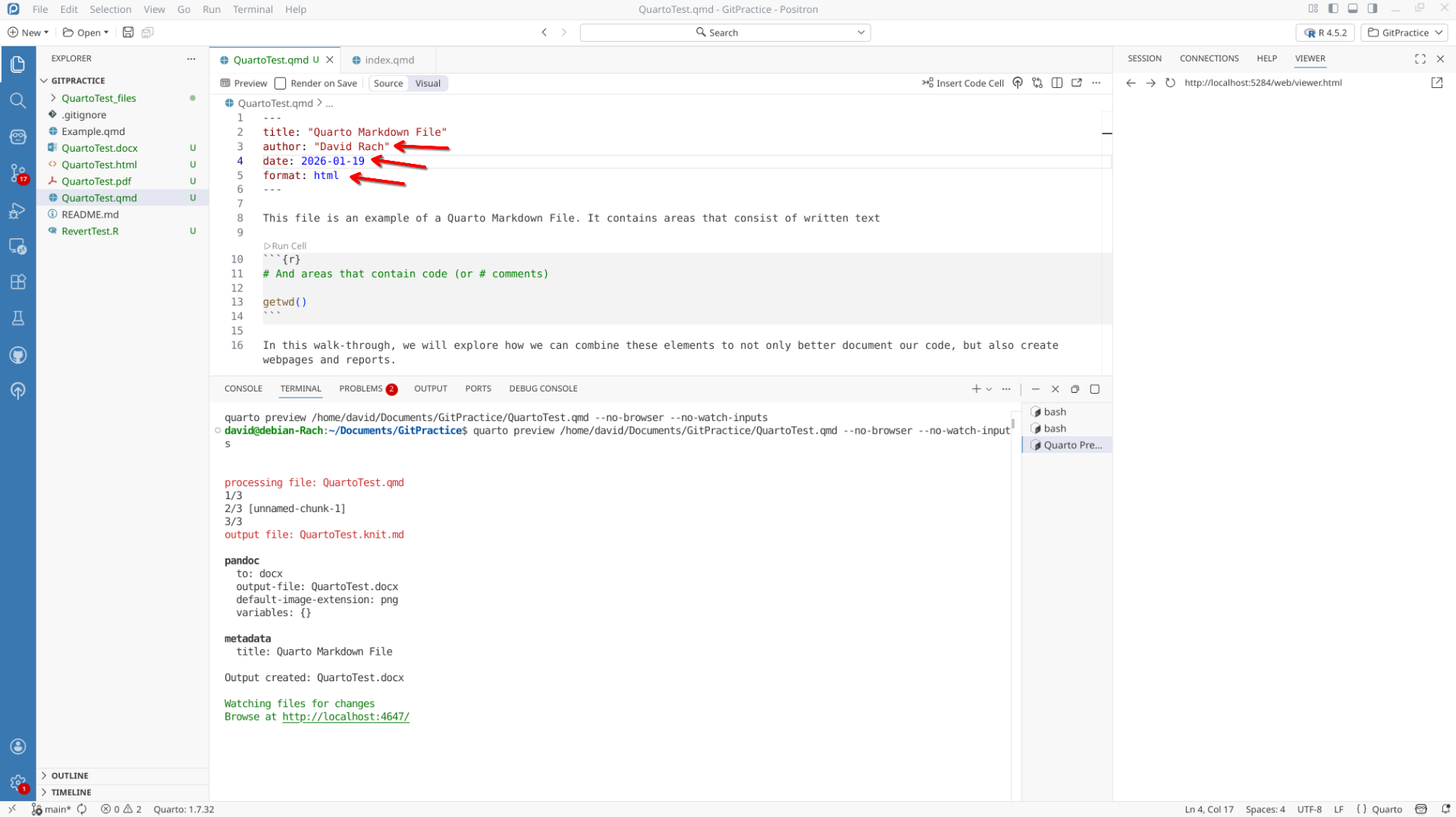This screenshot has width=1456, height=817.
Task: Switch to the Problems panel tab
Action: 361,388
